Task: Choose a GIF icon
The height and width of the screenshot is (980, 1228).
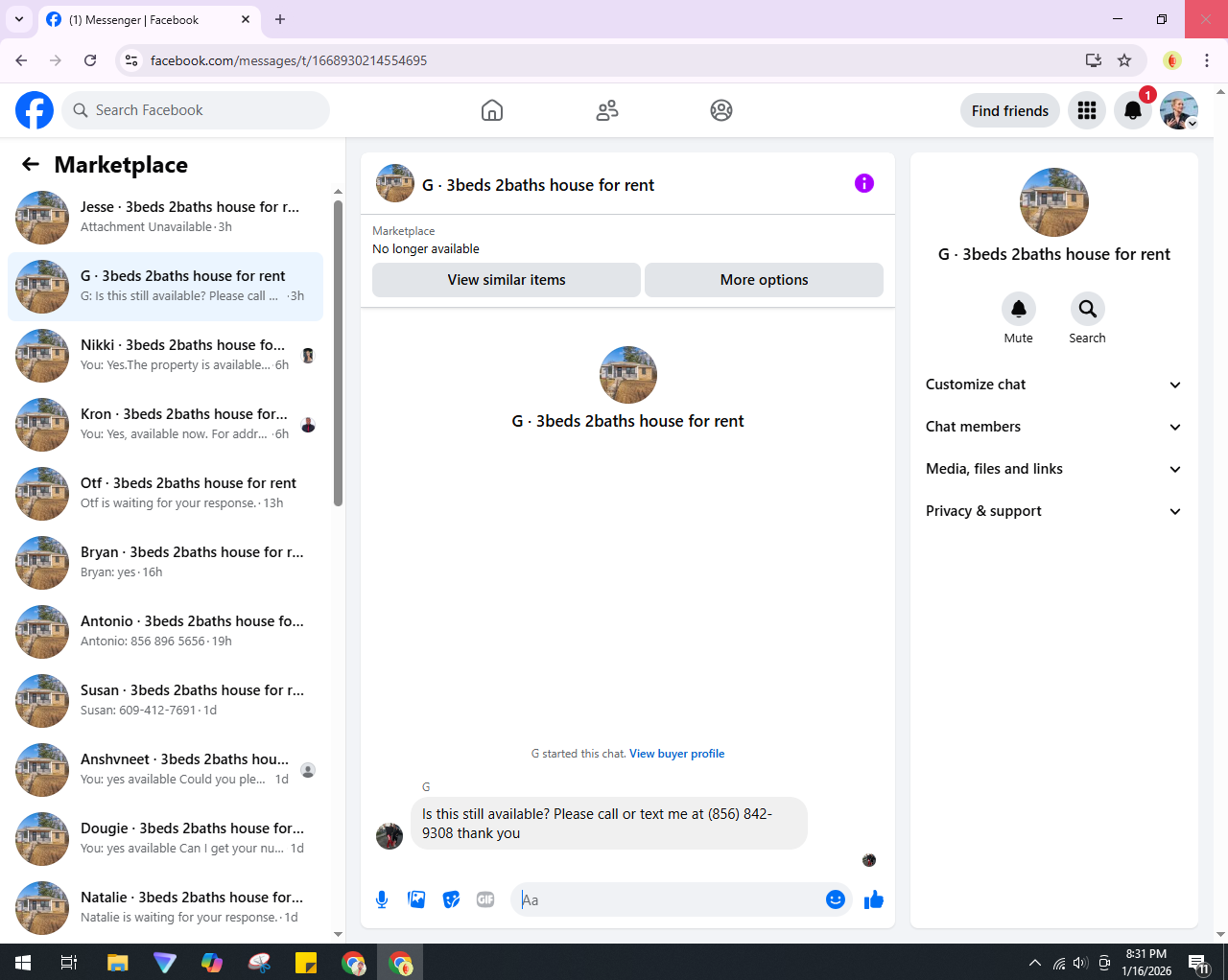Action: tap(485, 899)
